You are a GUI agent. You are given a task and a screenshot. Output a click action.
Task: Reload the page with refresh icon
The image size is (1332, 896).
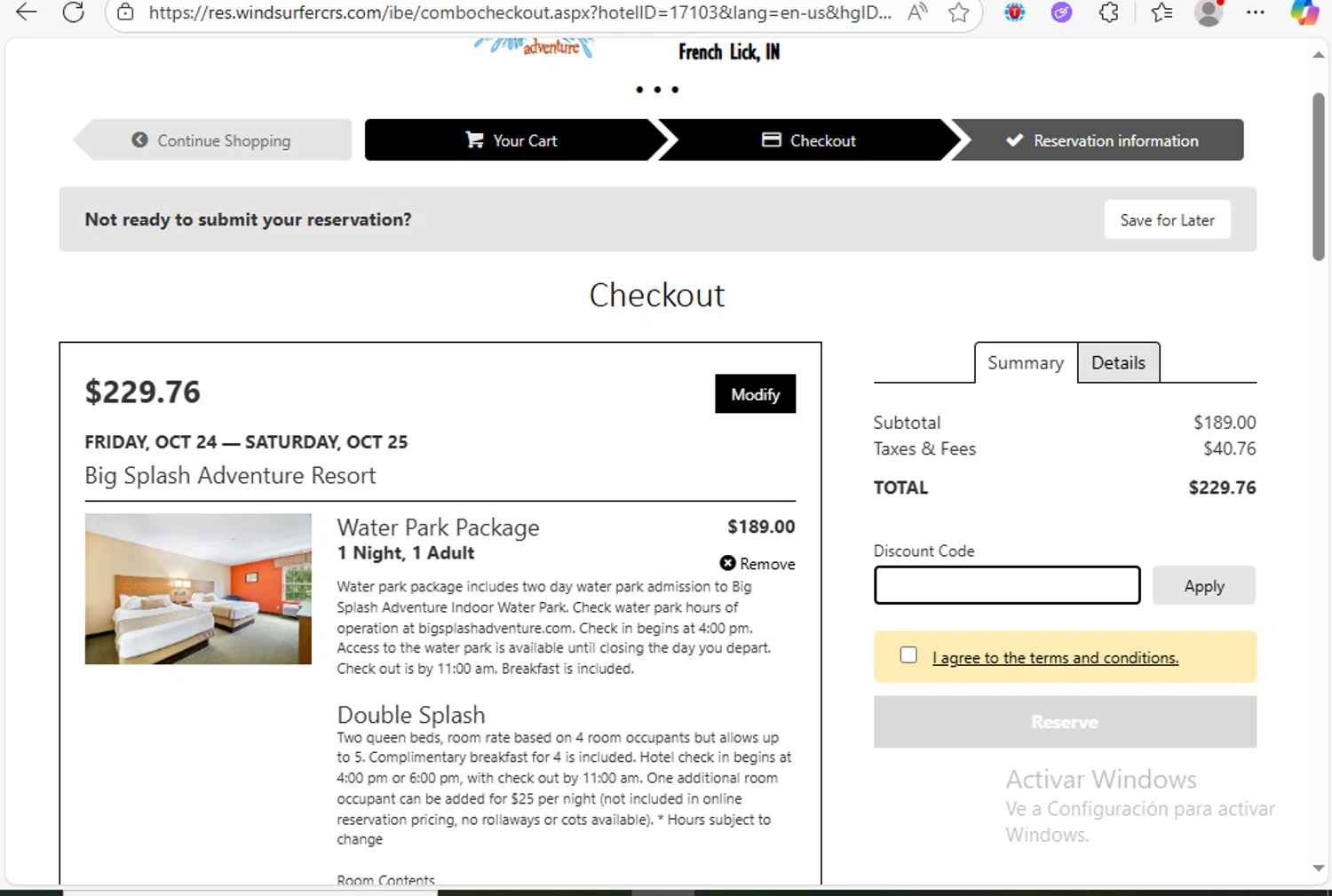tap(74, 12)
